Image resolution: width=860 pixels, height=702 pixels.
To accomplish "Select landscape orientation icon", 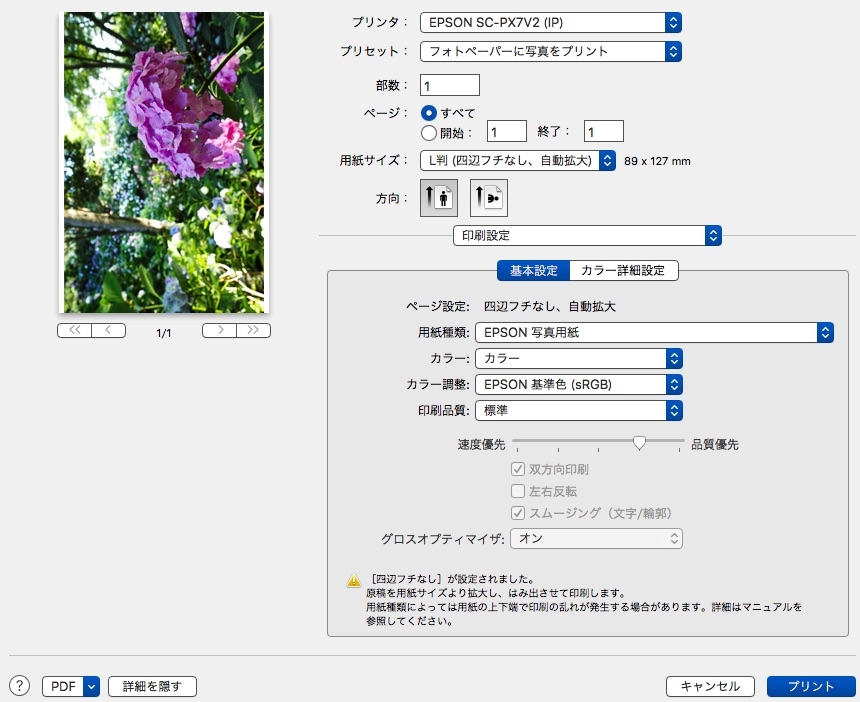I will [489, 197].
